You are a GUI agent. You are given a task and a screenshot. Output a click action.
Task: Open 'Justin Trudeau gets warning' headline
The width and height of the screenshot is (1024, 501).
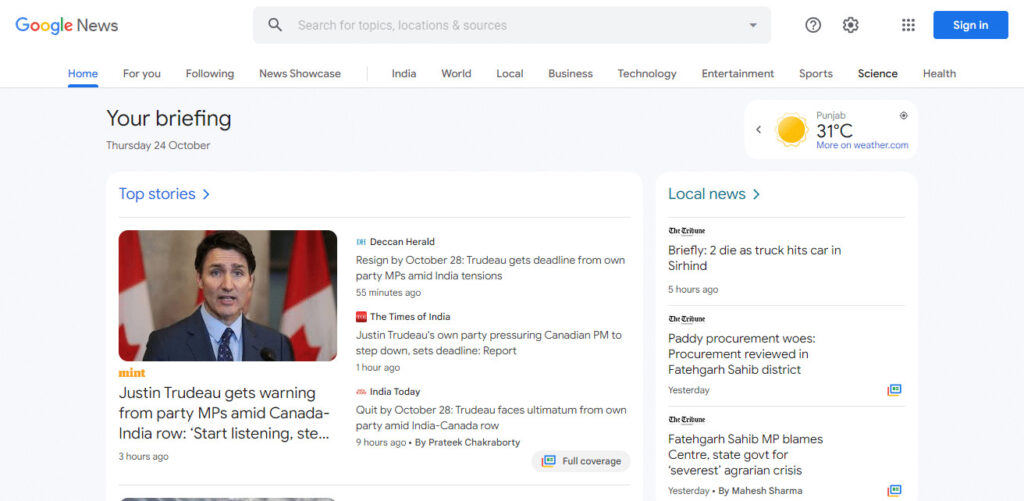pos(224,413)
